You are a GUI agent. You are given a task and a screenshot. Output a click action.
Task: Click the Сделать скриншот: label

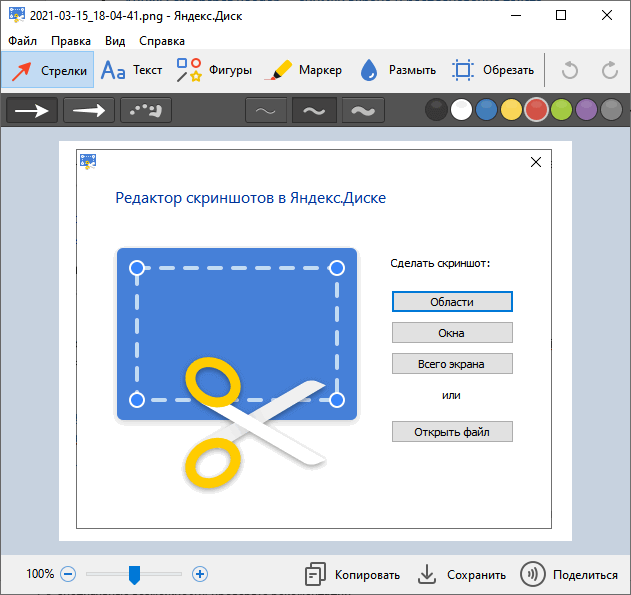(x=440, y=264)
